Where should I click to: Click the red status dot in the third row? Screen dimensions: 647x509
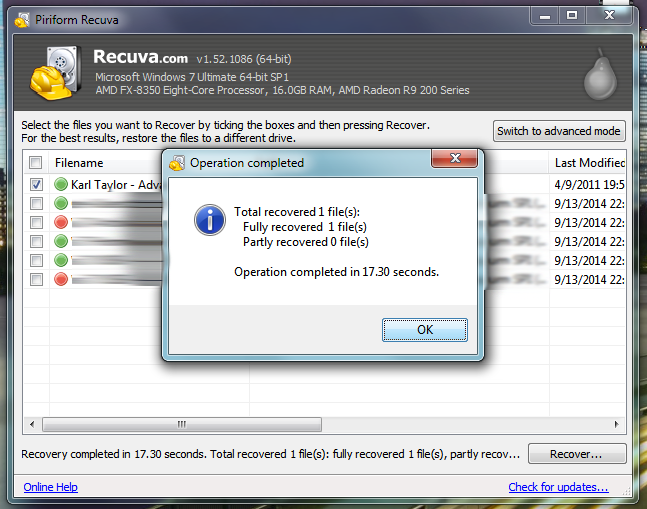[61, 222]
